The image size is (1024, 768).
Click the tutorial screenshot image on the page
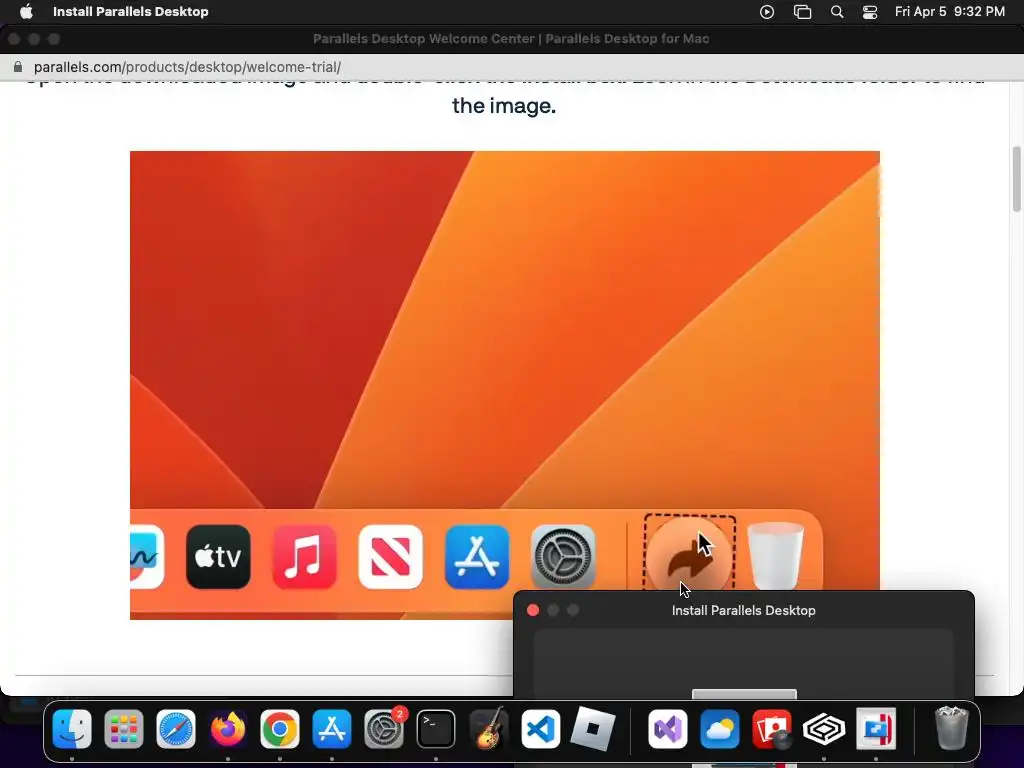pyautogui.click(x=505, y=385)
